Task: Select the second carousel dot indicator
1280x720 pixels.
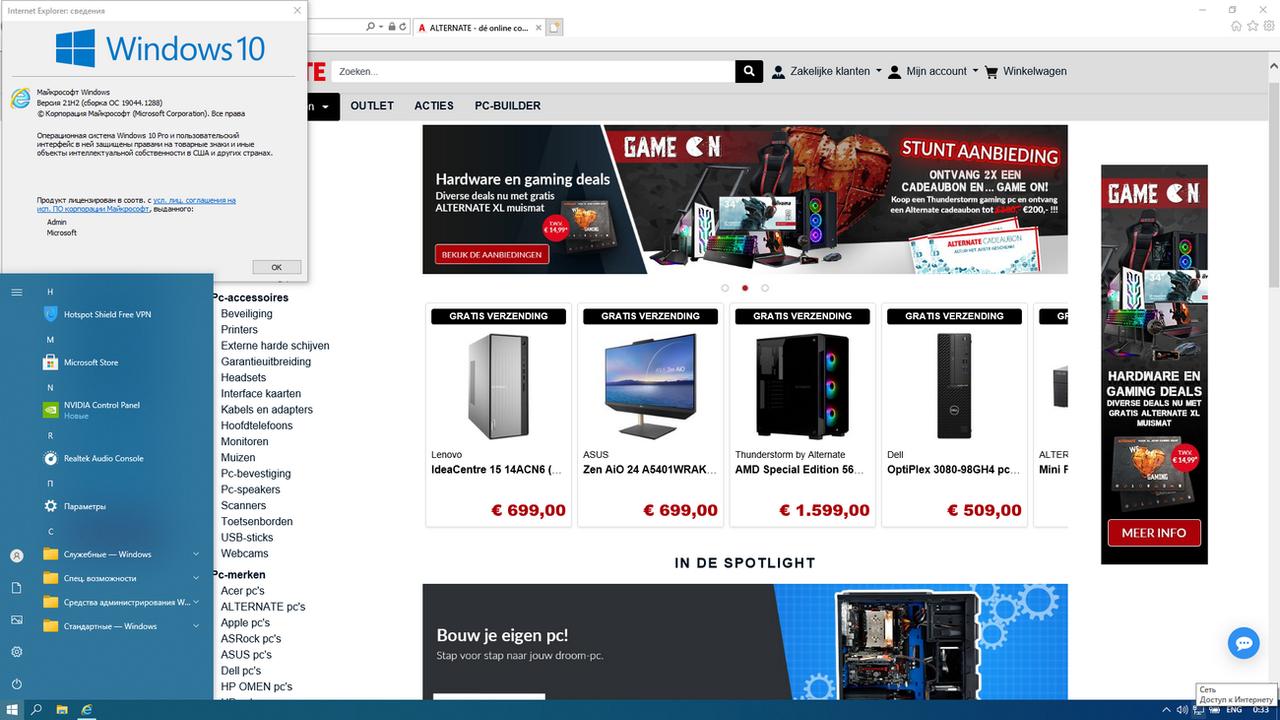Action: (x=745, y=288)
